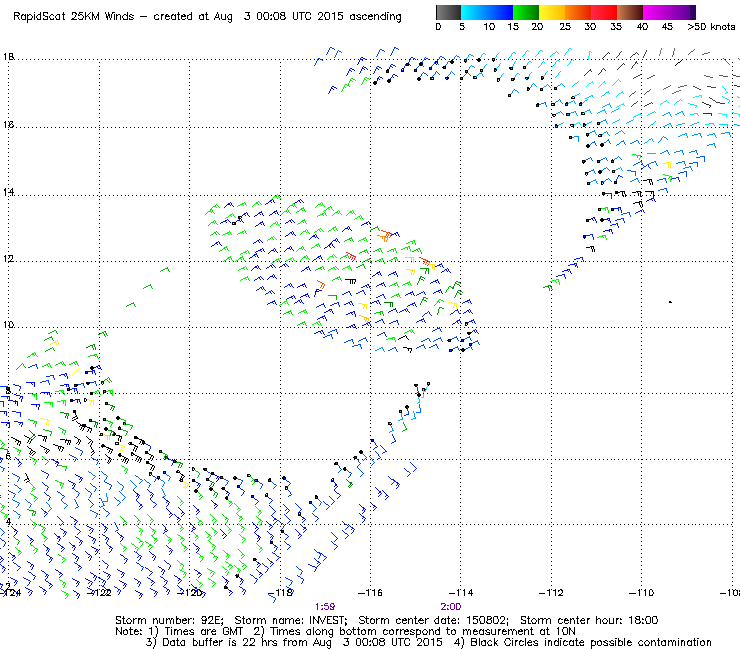Click the 'Storm name: INVEST' text
Viewport: 740px width, 650px height.
click(x=291, y=620)
